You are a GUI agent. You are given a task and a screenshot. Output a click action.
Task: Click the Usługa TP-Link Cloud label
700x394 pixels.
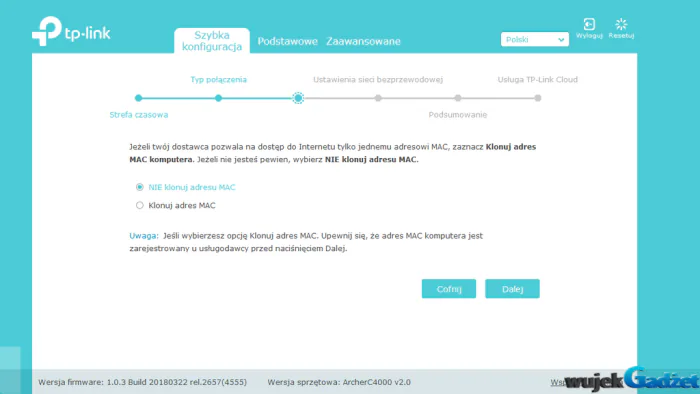point(538,79)
